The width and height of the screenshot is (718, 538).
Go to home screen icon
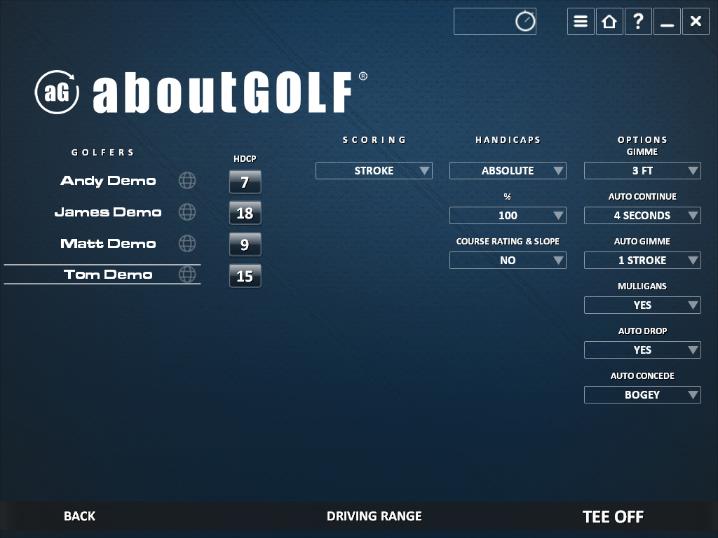pos(609,22)
